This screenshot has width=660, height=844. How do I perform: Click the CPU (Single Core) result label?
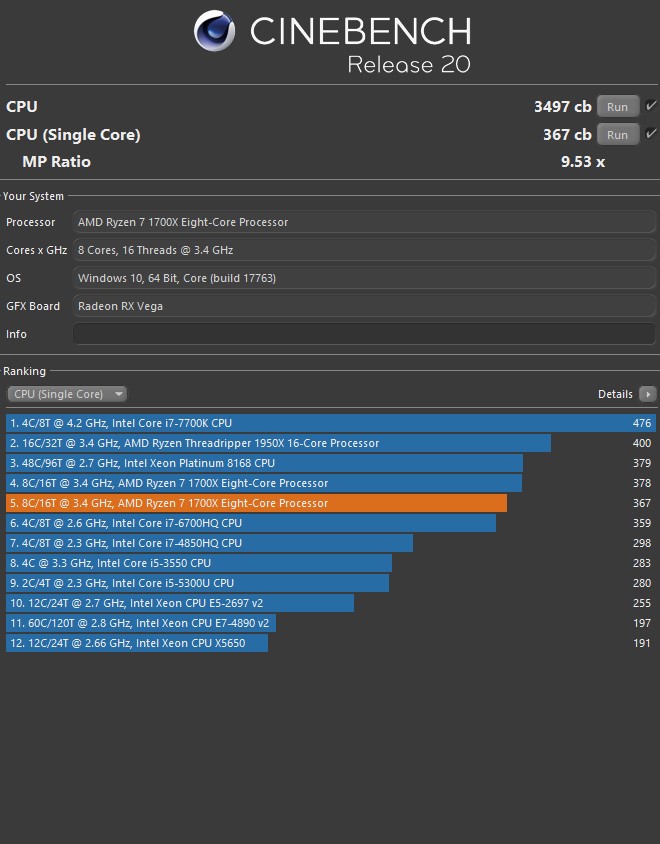pos(73,135)
